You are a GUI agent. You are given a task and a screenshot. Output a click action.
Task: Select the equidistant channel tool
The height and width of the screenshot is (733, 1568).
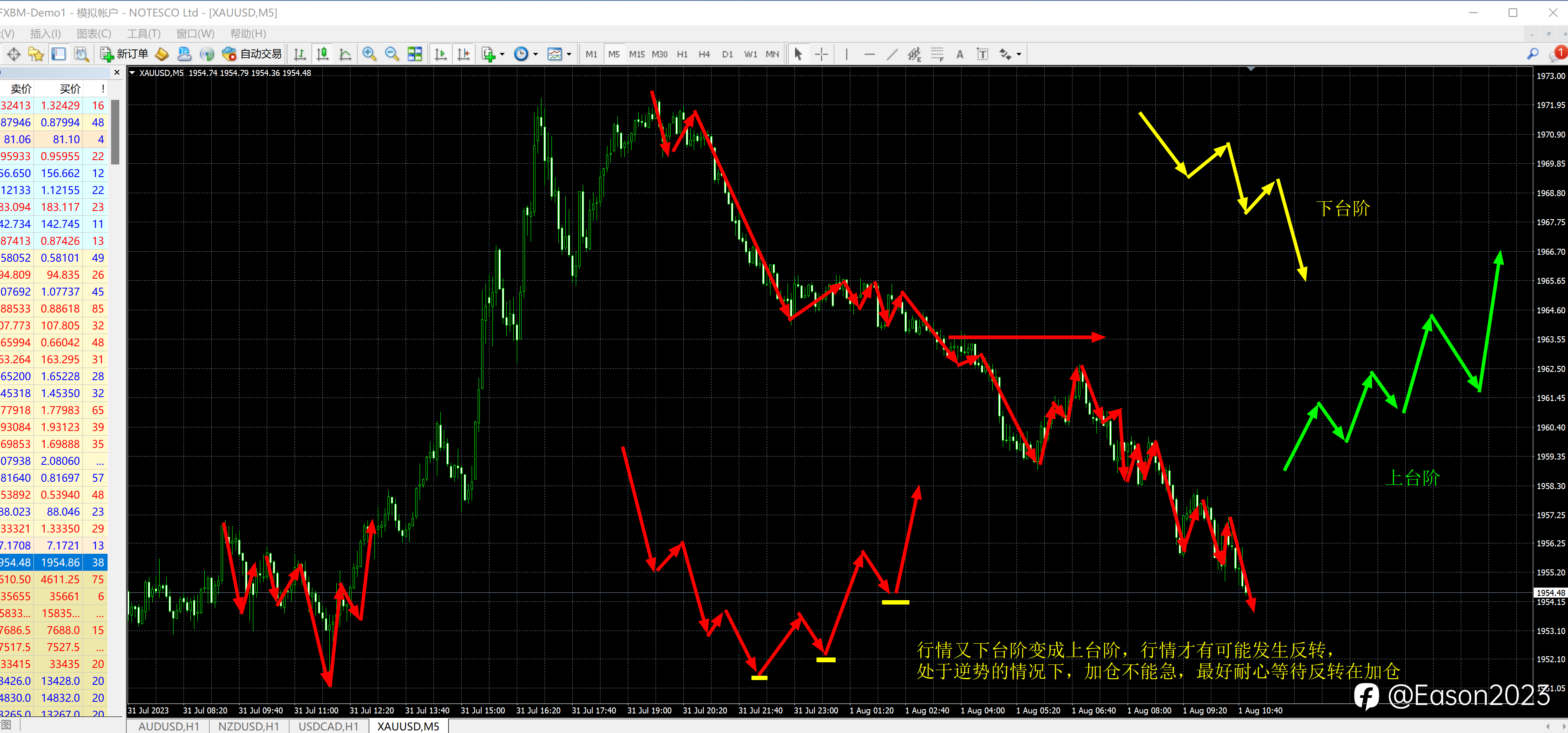[x=914, y=54]
